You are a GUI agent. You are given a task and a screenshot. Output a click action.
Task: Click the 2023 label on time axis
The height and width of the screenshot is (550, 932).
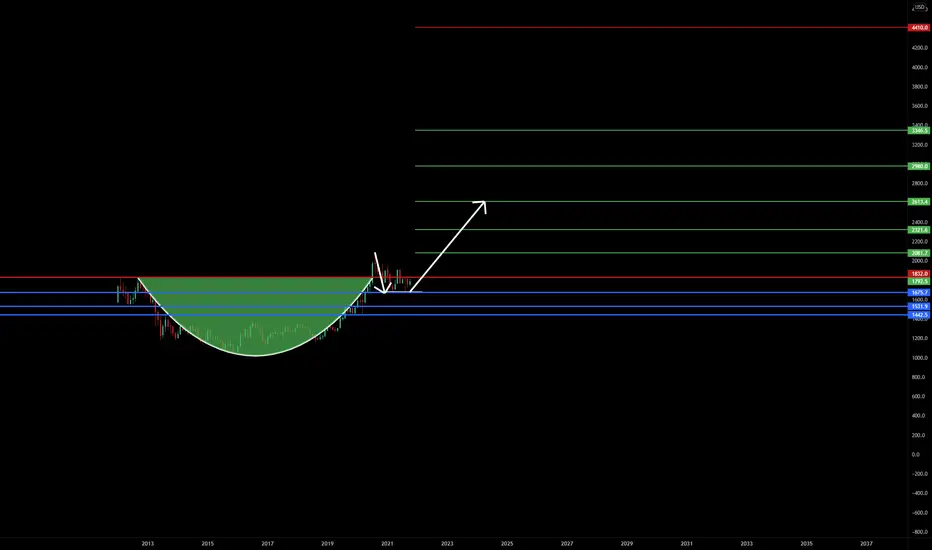pyautogui.click(x=447, y=543)
